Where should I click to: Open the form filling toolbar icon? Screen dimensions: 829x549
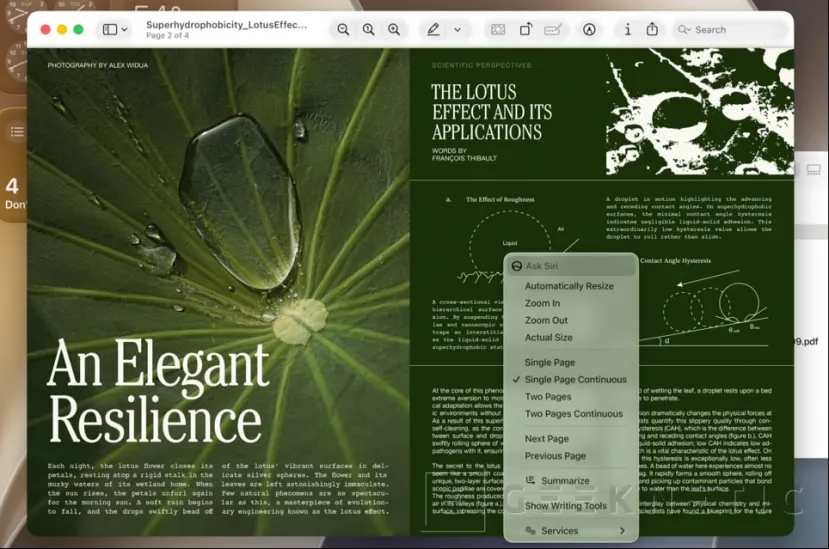point(552,30)
